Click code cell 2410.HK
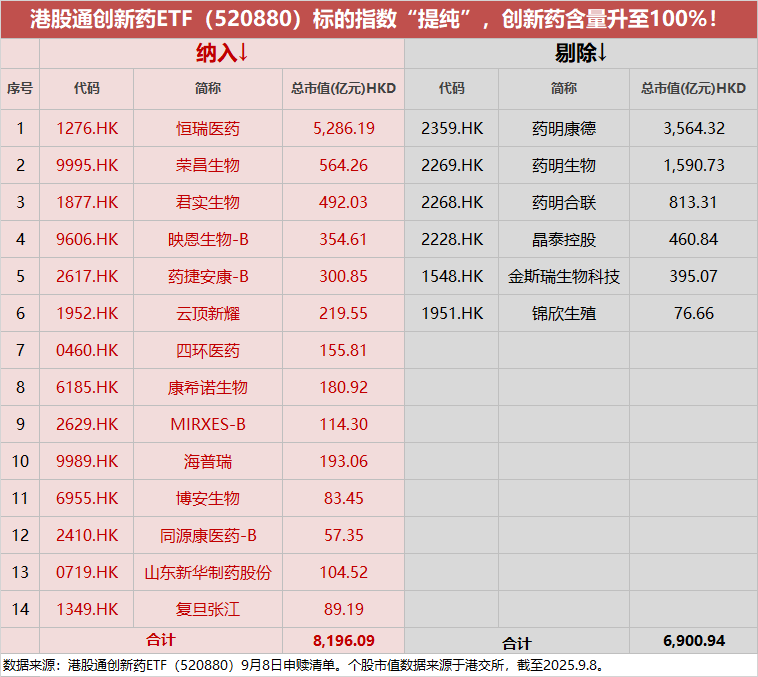The image size is (758, 677). [x=87, y=535]
